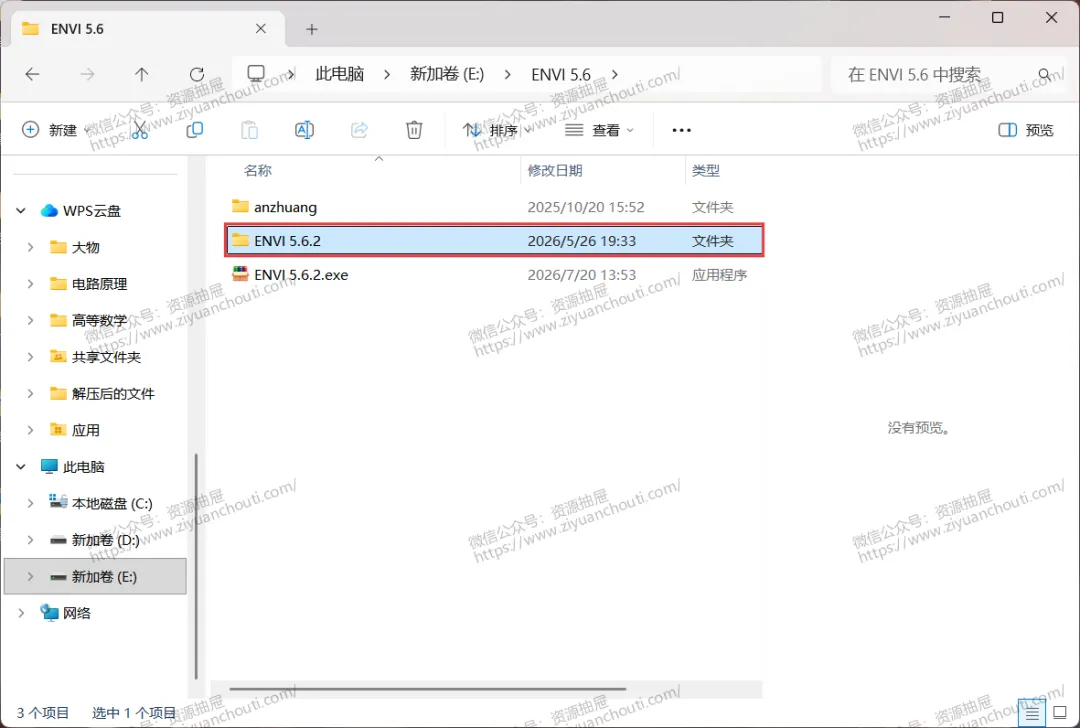Open a new tab with plus button
The width and height of the screenshot is (1080, 728).
(312, 29)
